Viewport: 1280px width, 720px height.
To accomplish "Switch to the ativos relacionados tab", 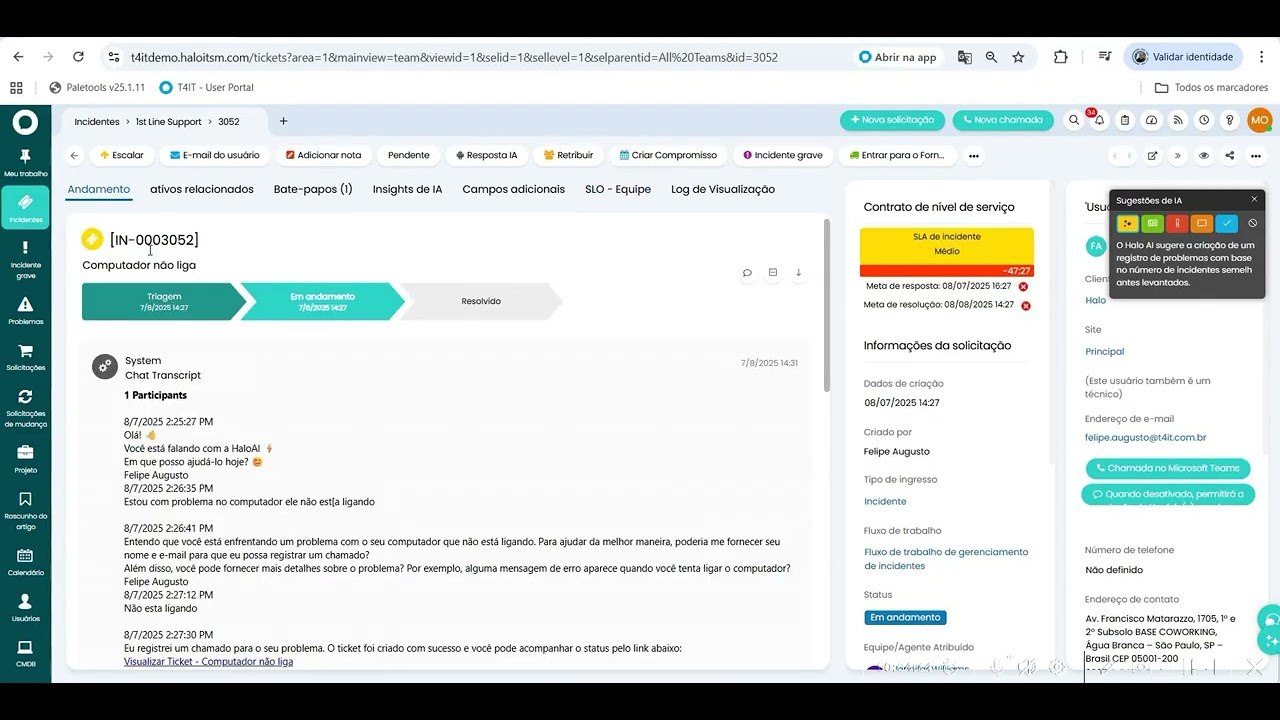I will point(202,189).
